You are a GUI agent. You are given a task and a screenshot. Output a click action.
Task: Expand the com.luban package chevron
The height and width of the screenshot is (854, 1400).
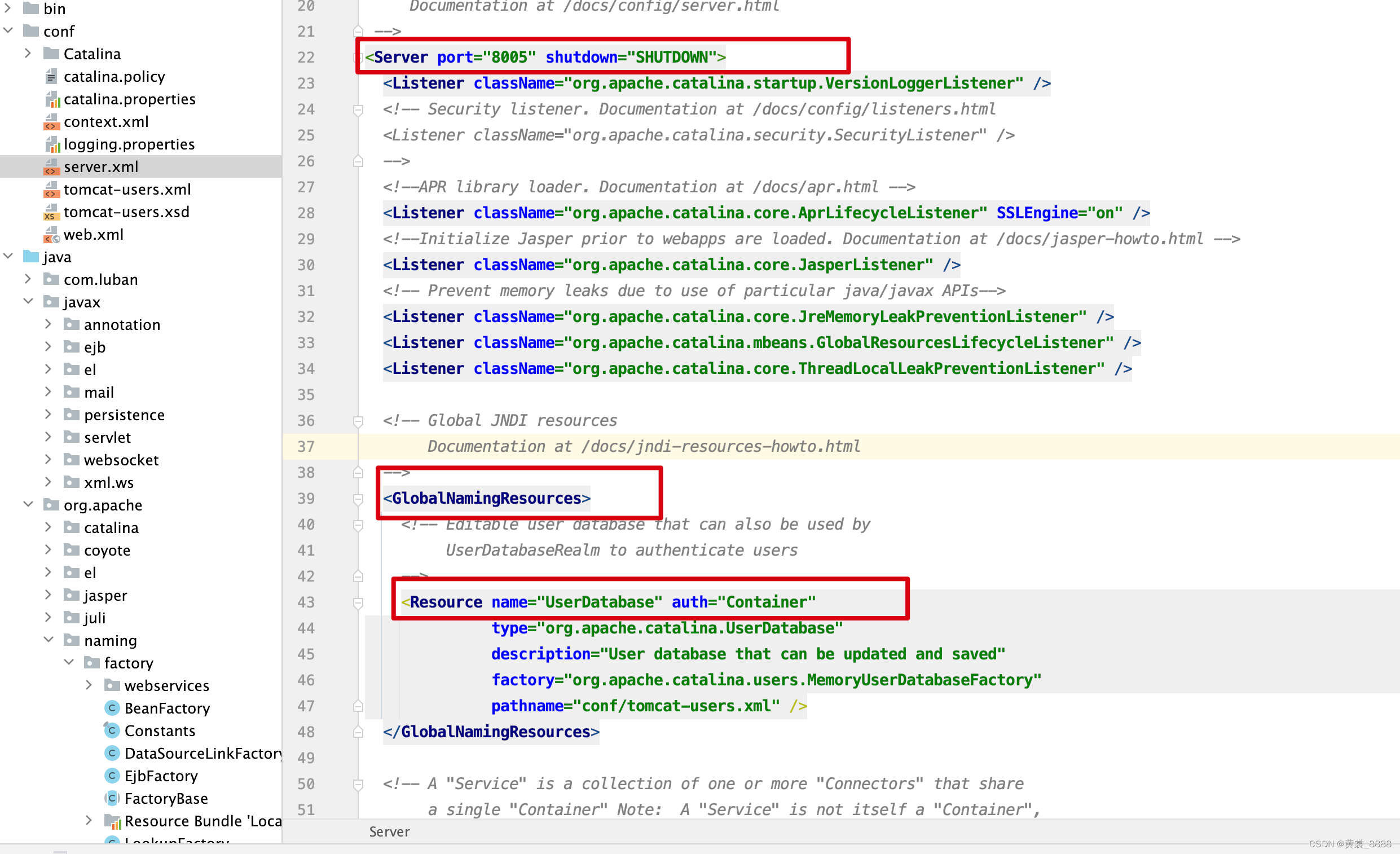[x=28, y=279]
